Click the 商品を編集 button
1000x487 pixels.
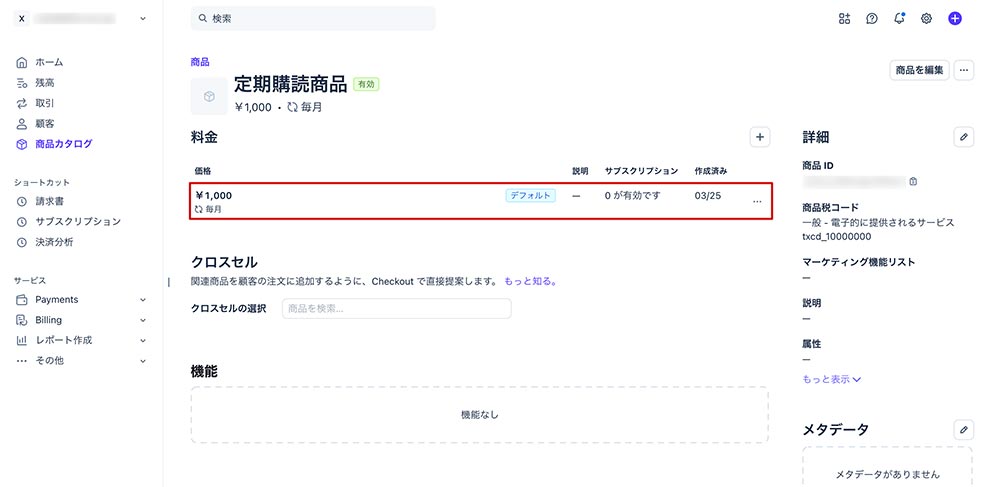[x=919, y=70]
